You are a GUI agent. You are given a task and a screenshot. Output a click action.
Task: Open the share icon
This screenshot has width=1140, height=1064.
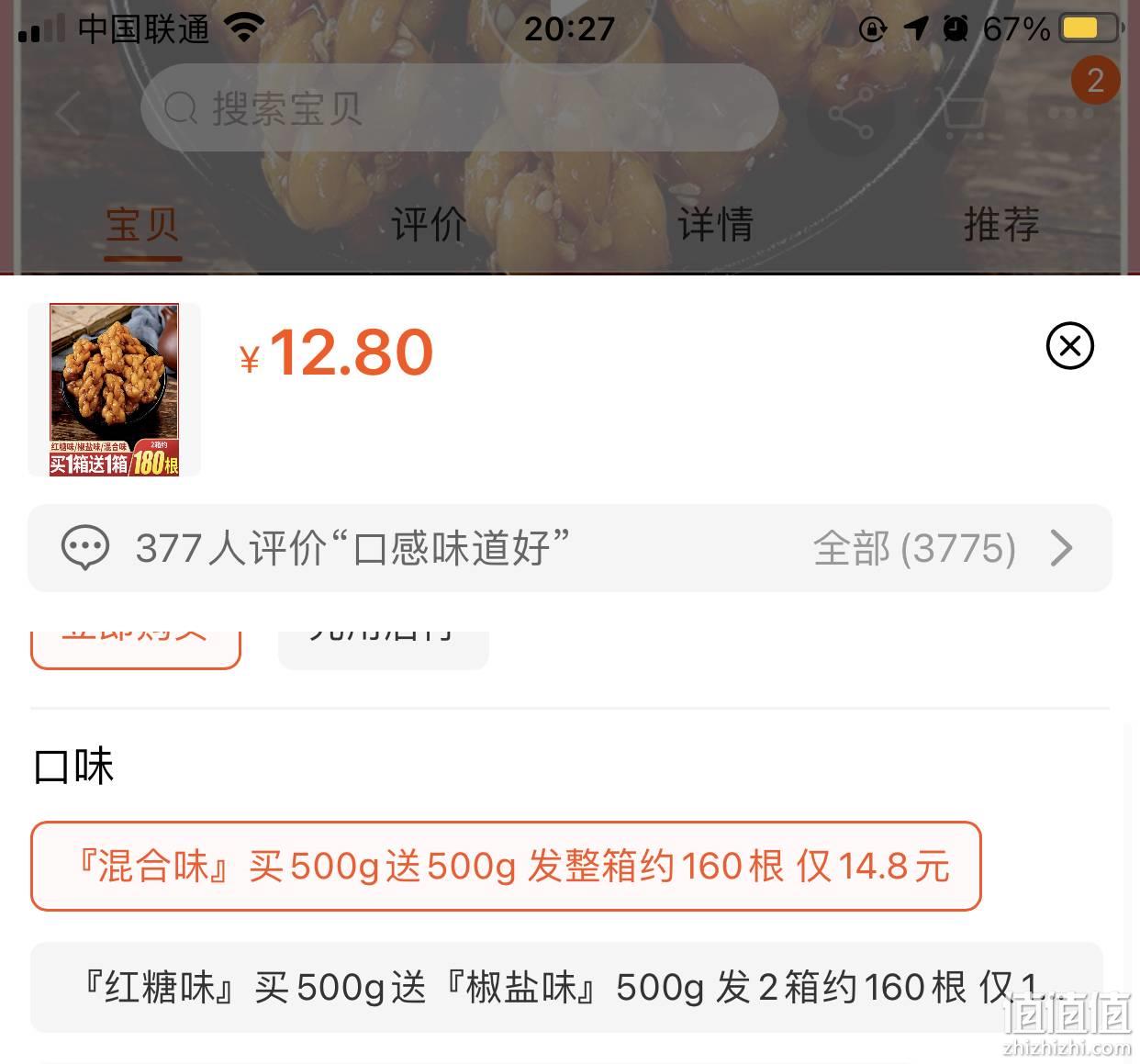pyautogui.click(x=851, y=115)
